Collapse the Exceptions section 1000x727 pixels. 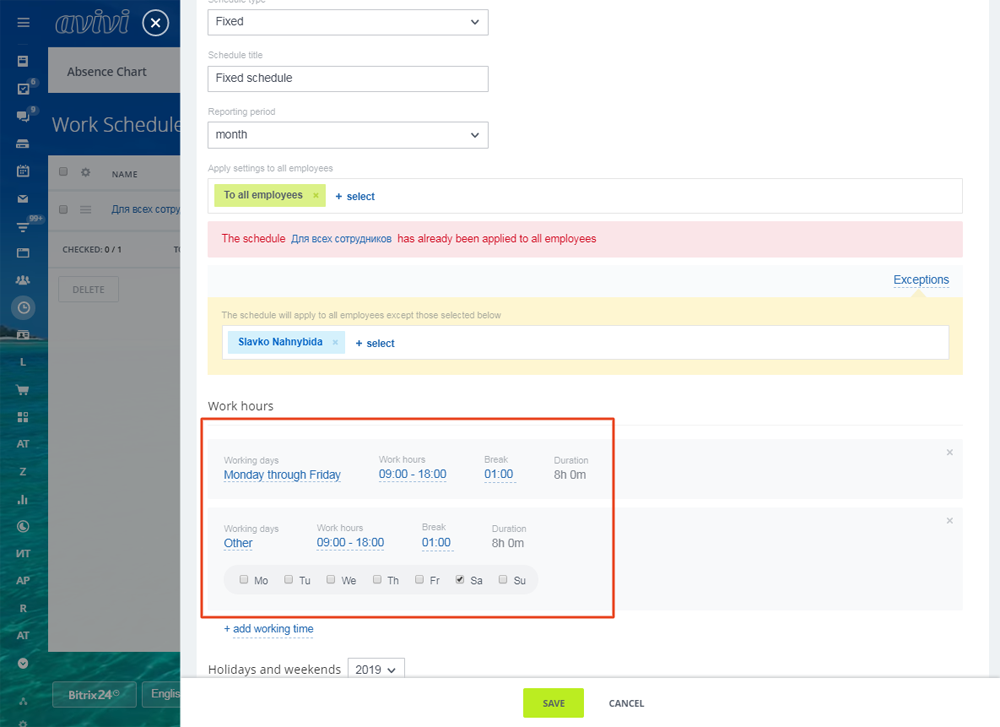tap(921, 280)
